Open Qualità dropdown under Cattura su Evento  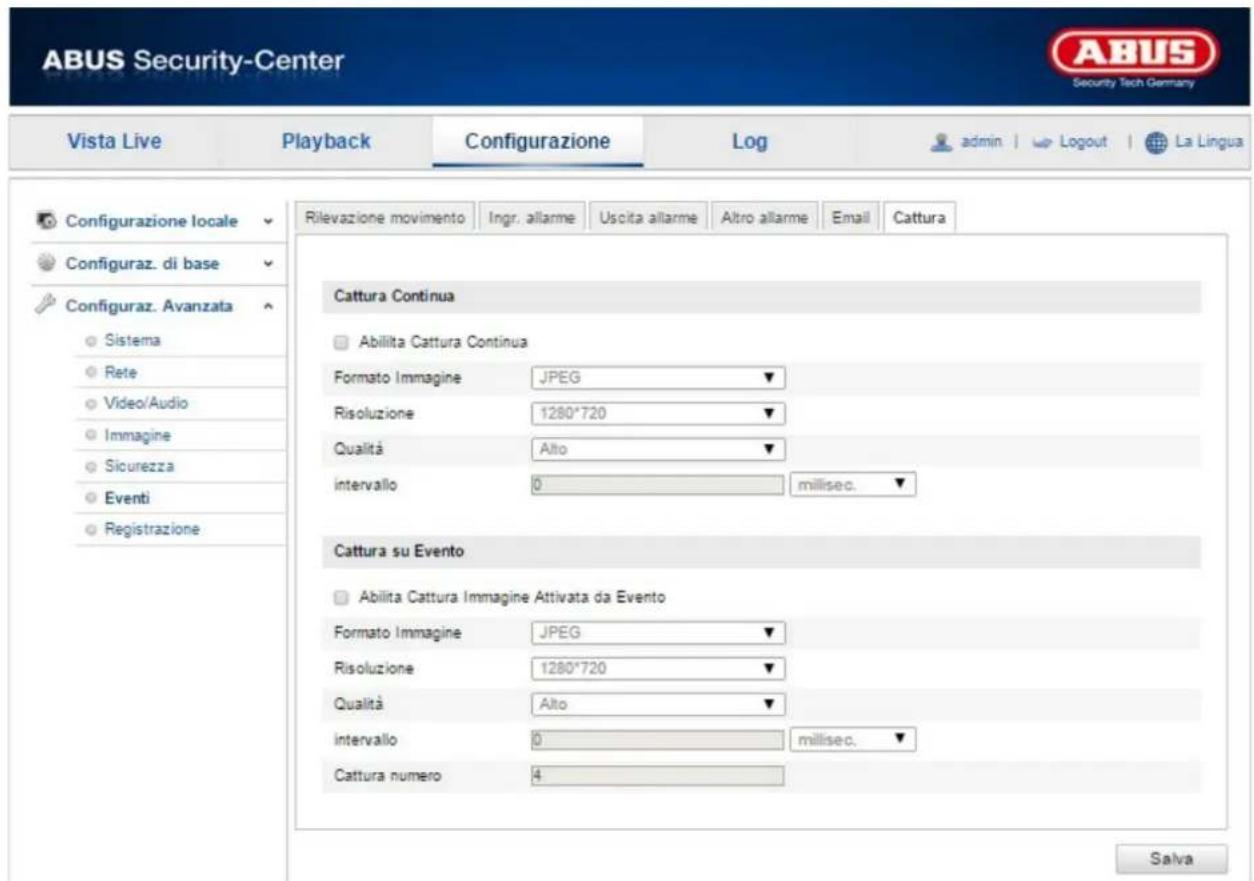click(657, 703)
